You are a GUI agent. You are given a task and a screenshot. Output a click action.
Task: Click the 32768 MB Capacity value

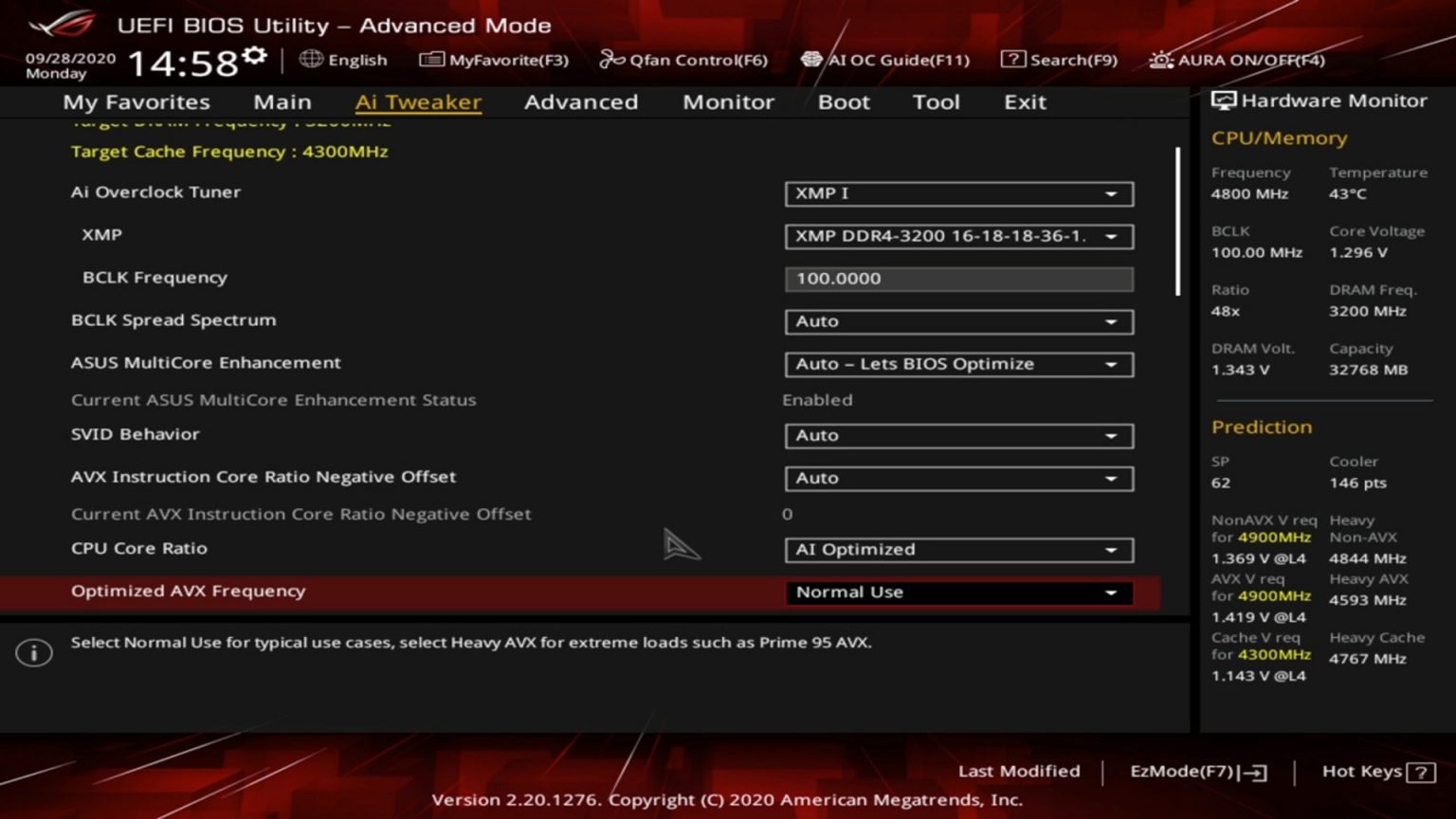[x=1368, y=371]
